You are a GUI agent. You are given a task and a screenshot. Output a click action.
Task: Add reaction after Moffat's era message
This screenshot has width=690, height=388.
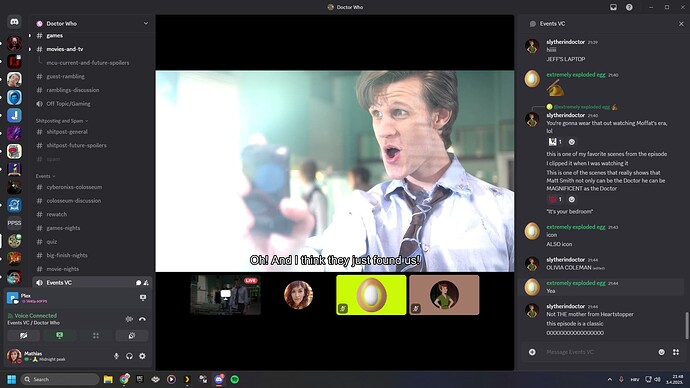coord(572,142)
